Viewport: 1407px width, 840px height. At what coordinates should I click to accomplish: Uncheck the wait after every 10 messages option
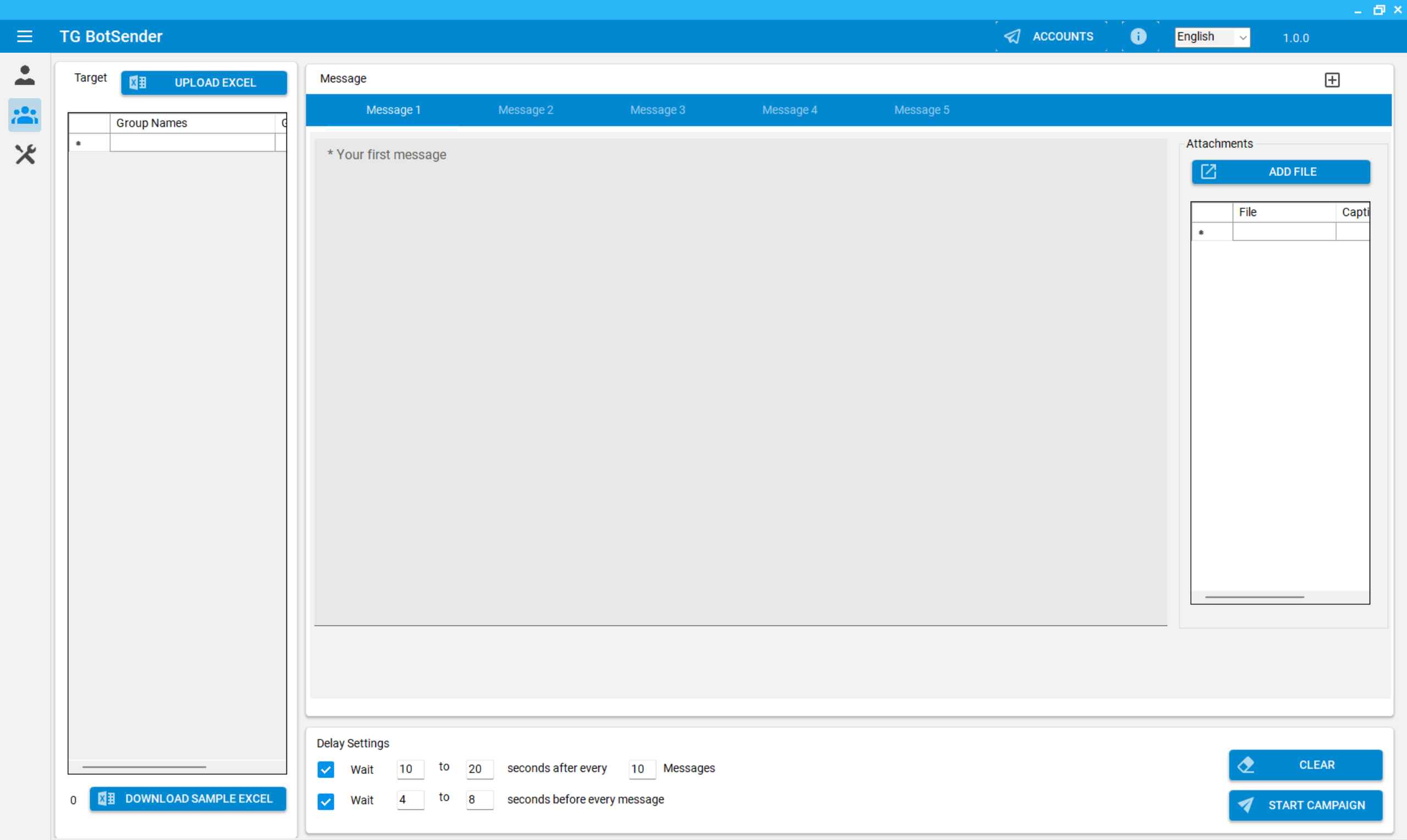(x=327, y=769)
